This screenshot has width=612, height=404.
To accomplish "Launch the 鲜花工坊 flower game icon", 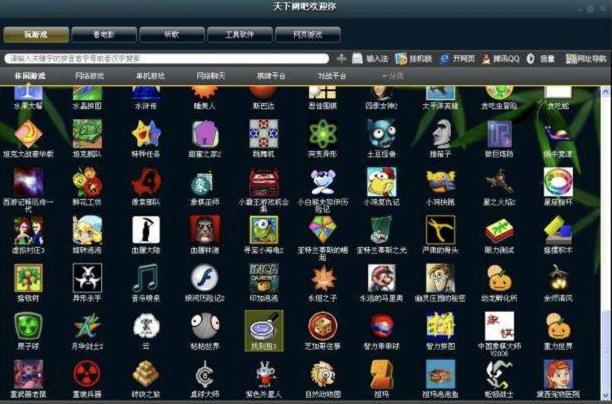I will pyautogui.click(x=87, y=182).
